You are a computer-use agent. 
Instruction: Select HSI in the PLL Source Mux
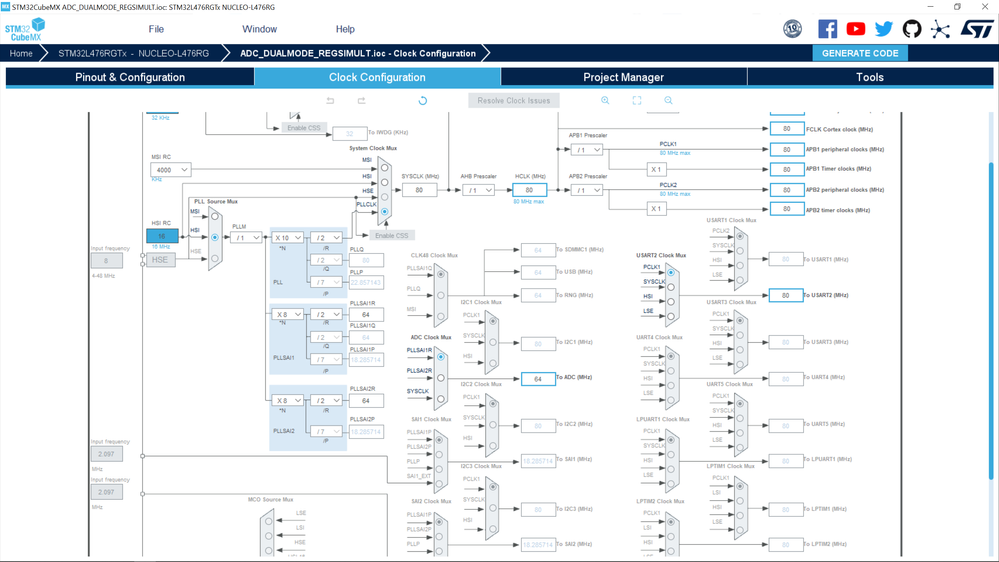pyautogui.click(x=215, y=237)
